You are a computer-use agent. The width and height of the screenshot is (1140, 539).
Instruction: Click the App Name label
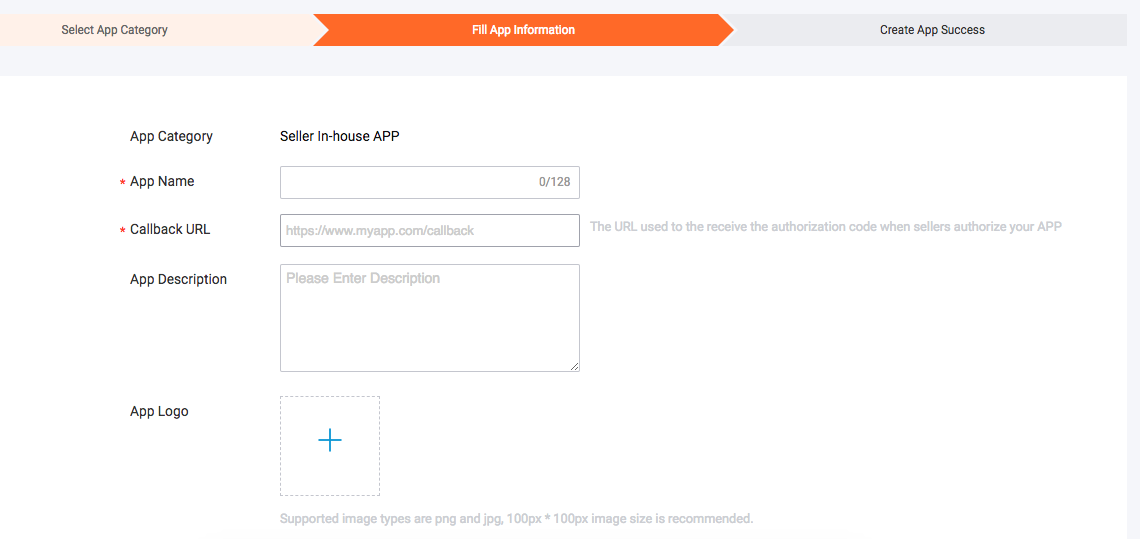click(x=162, y=182)
